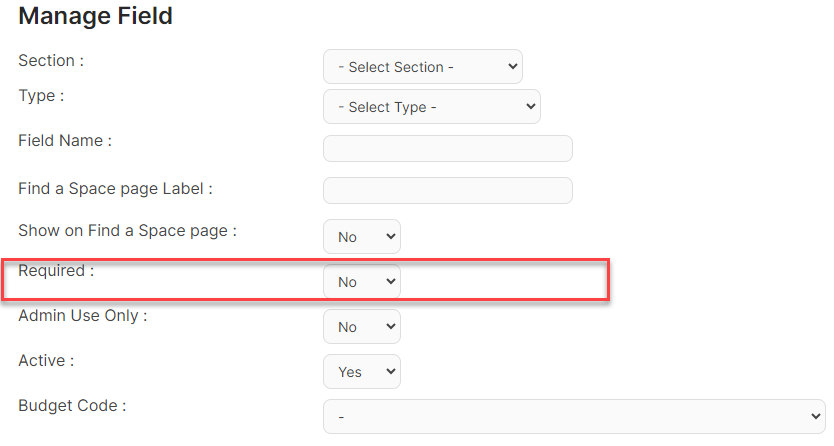Click the chevron arrow in Required select
834x446 pixels.
390,281
